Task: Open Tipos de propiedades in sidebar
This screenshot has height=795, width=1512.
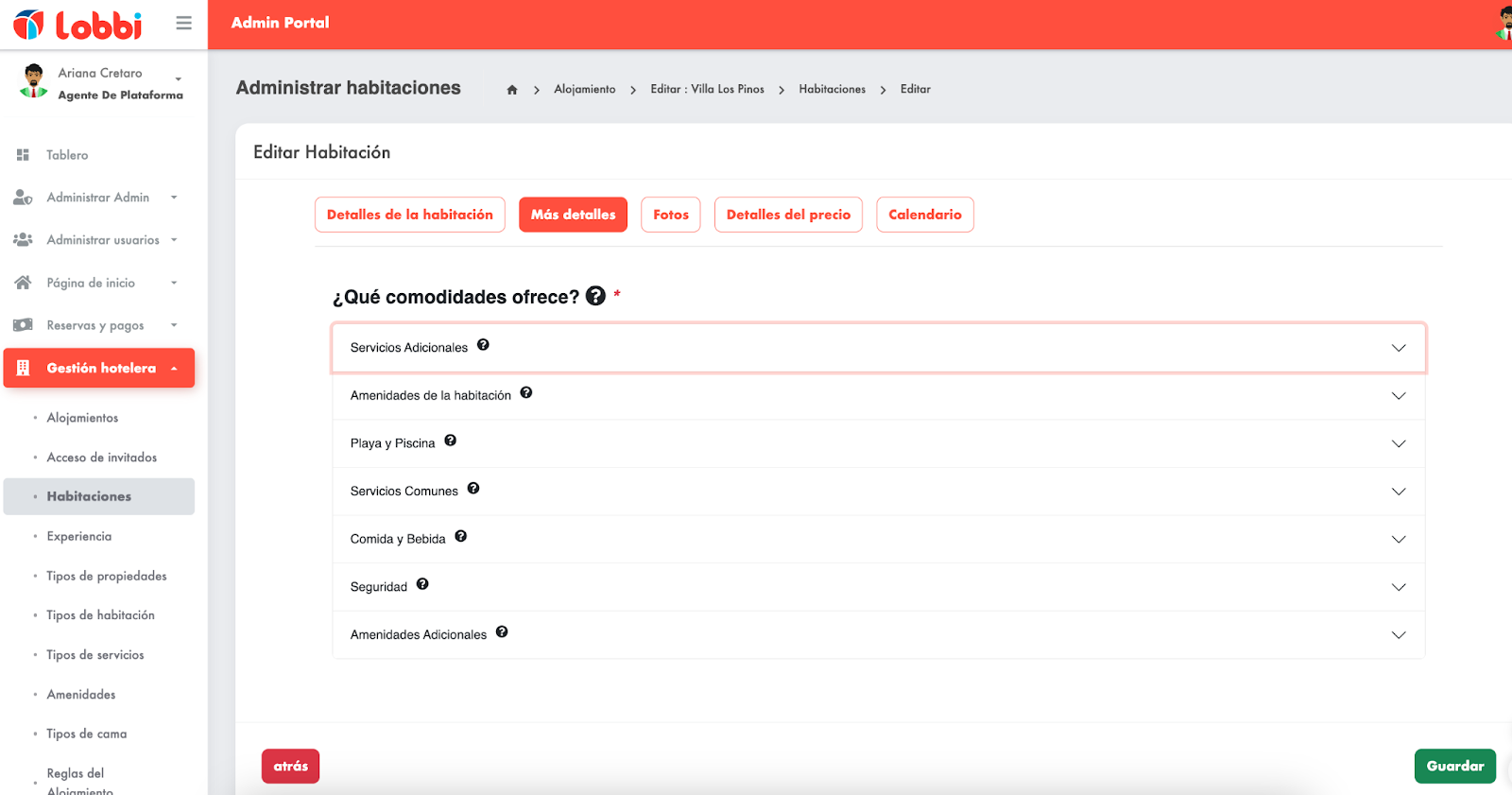Action: pos(107,576)
